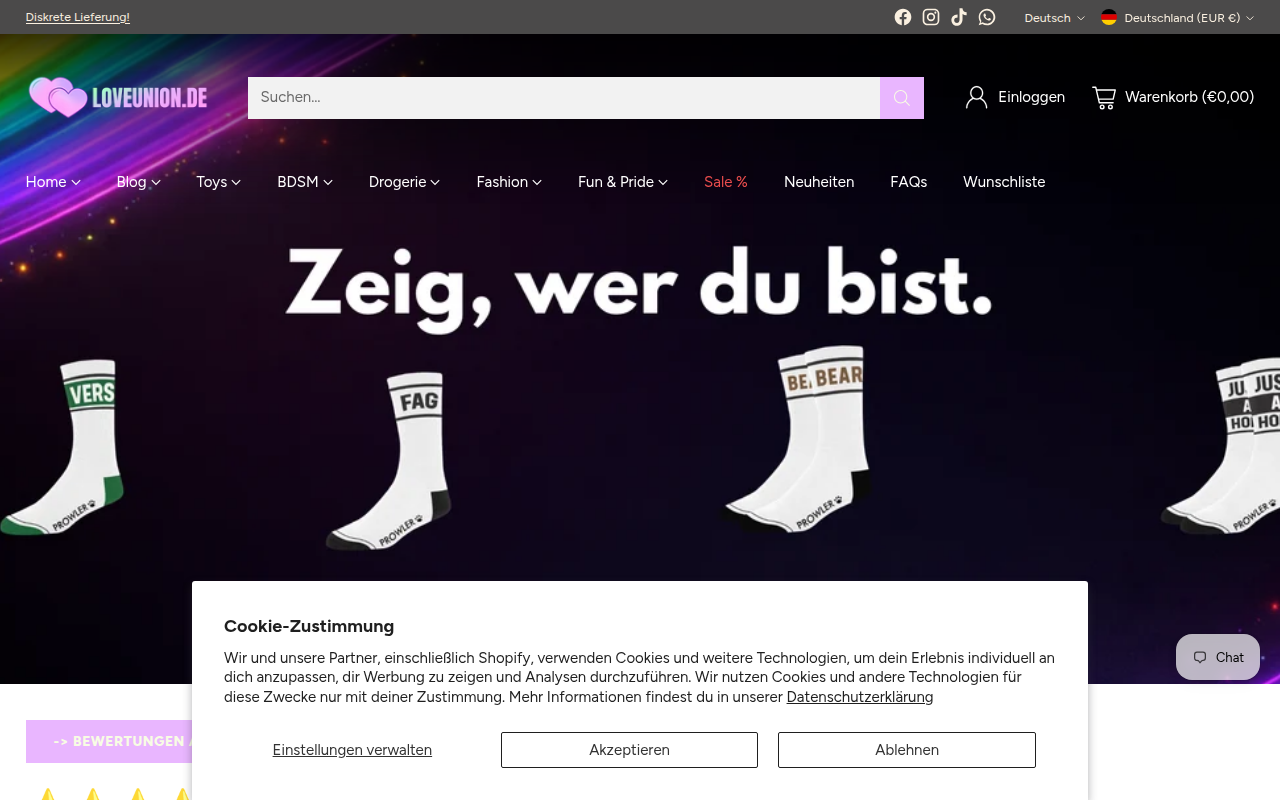This screenshot has height=800, width=1280.
Task: Go to the Sale % page
Action: coord(726,182)
